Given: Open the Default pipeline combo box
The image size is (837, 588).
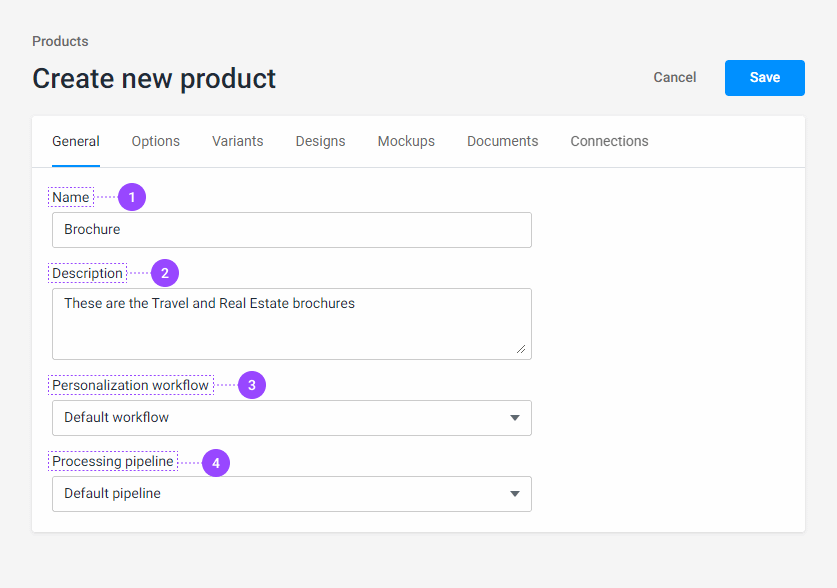Looking at the screenshot, I should click(280, 494).
